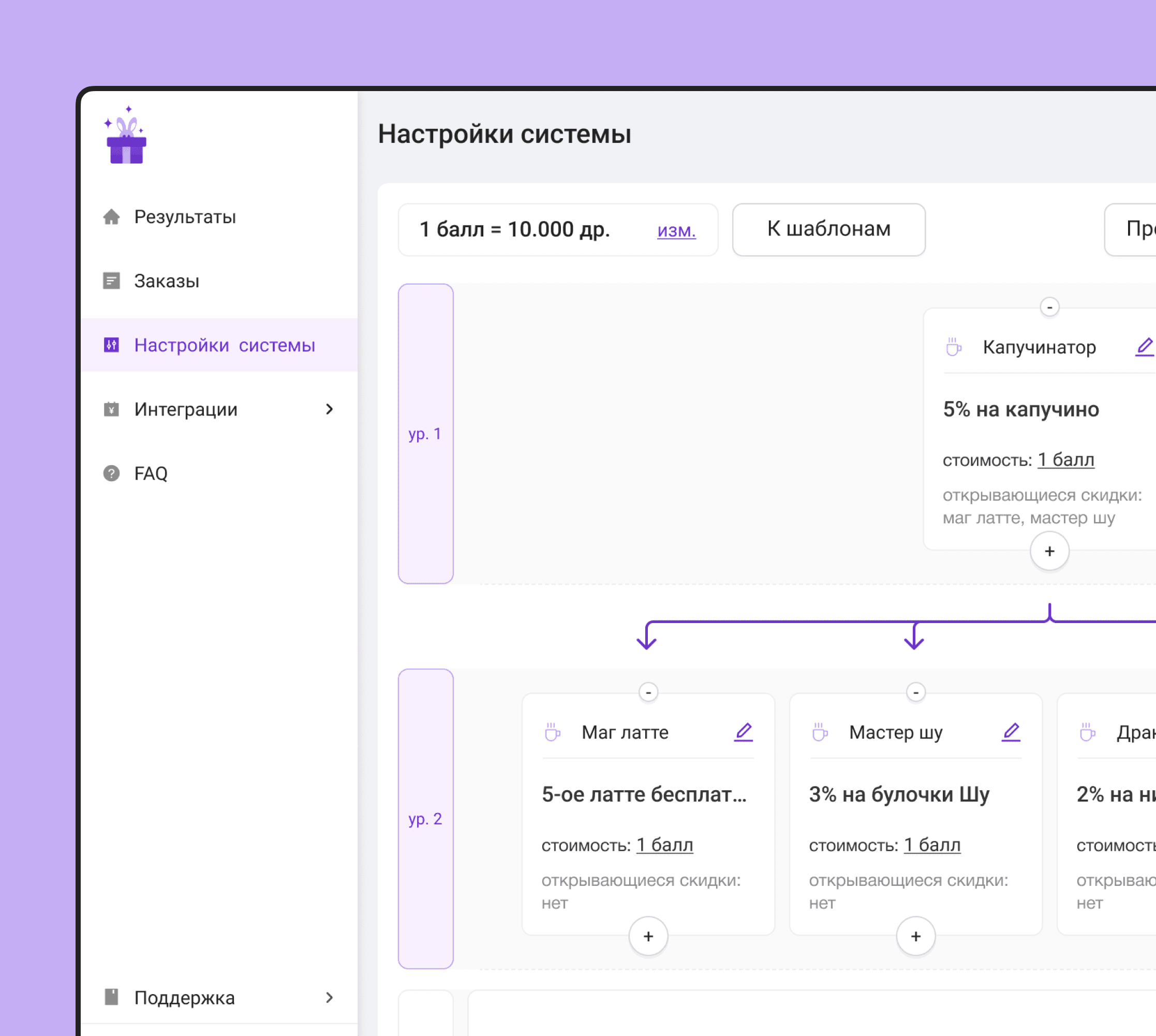
Task: Click the plus button under Маг латте
Action: click(648, 937)
